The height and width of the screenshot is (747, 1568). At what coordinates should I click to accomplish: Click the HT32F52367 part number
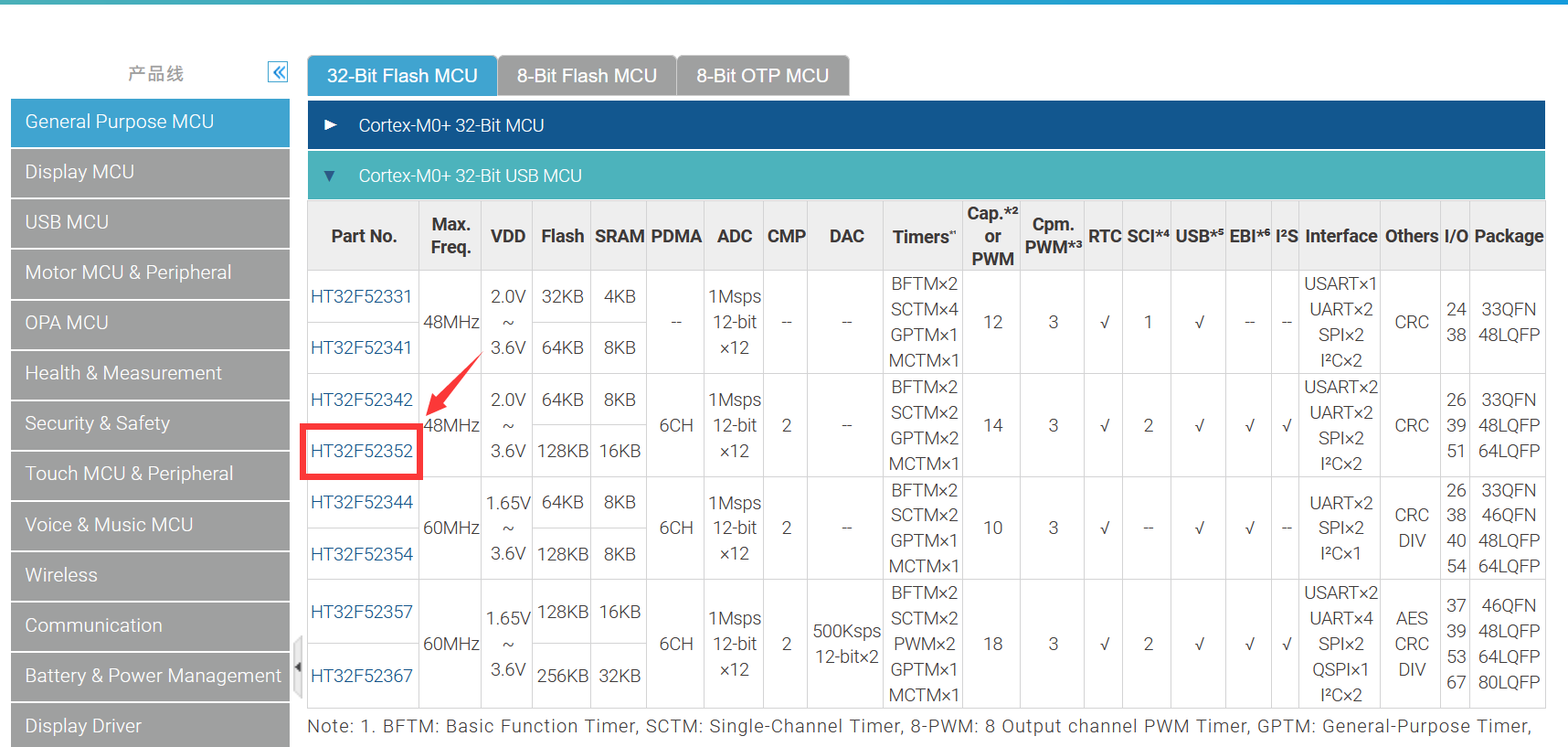click(x=362, y=676)
